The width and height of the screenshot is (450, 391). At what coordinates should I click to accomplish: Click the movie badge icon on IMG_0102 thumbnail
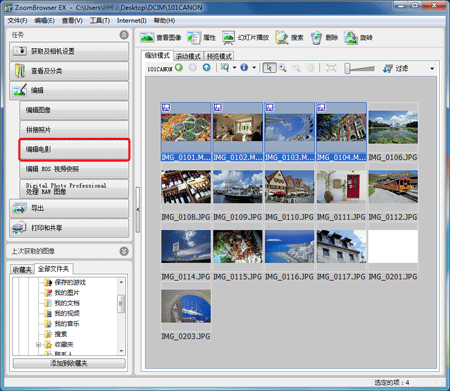tap(218, 107)
